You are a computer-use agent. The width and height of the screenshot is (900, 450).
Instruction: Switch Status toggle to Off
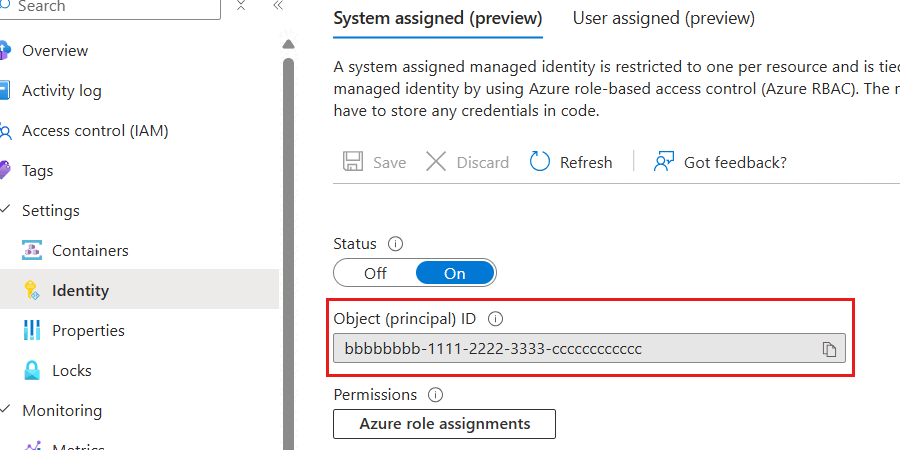[375, 273]
